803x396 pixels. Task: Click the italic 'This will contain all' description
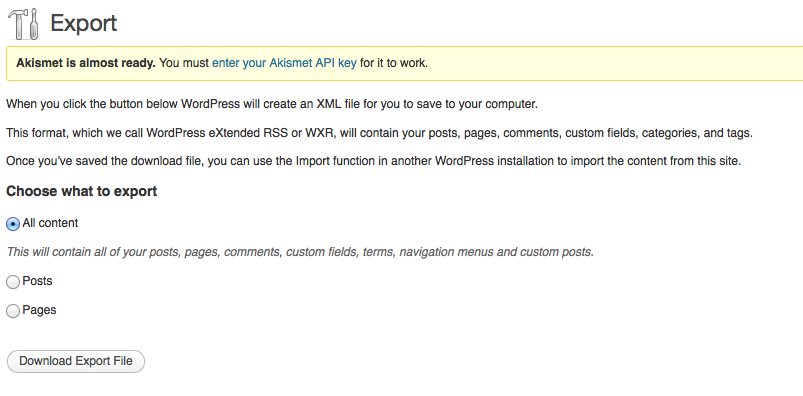pyautogui.click(x=300, y=252)
